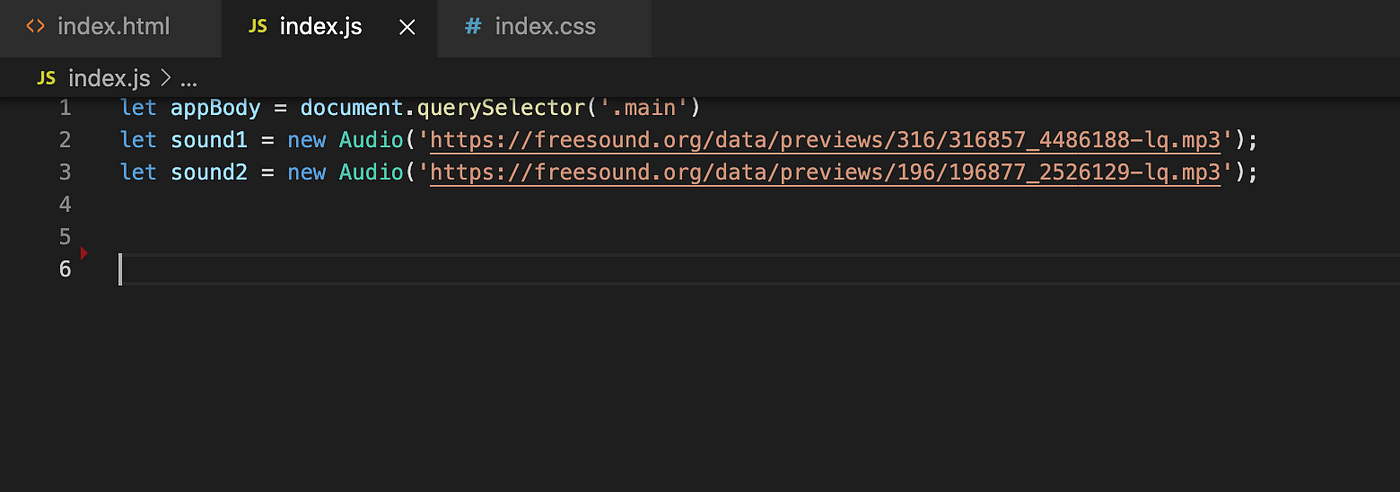Click the JS icon on index.js tab
Viewport: 1400px width, 492px height.
(258, 27)
